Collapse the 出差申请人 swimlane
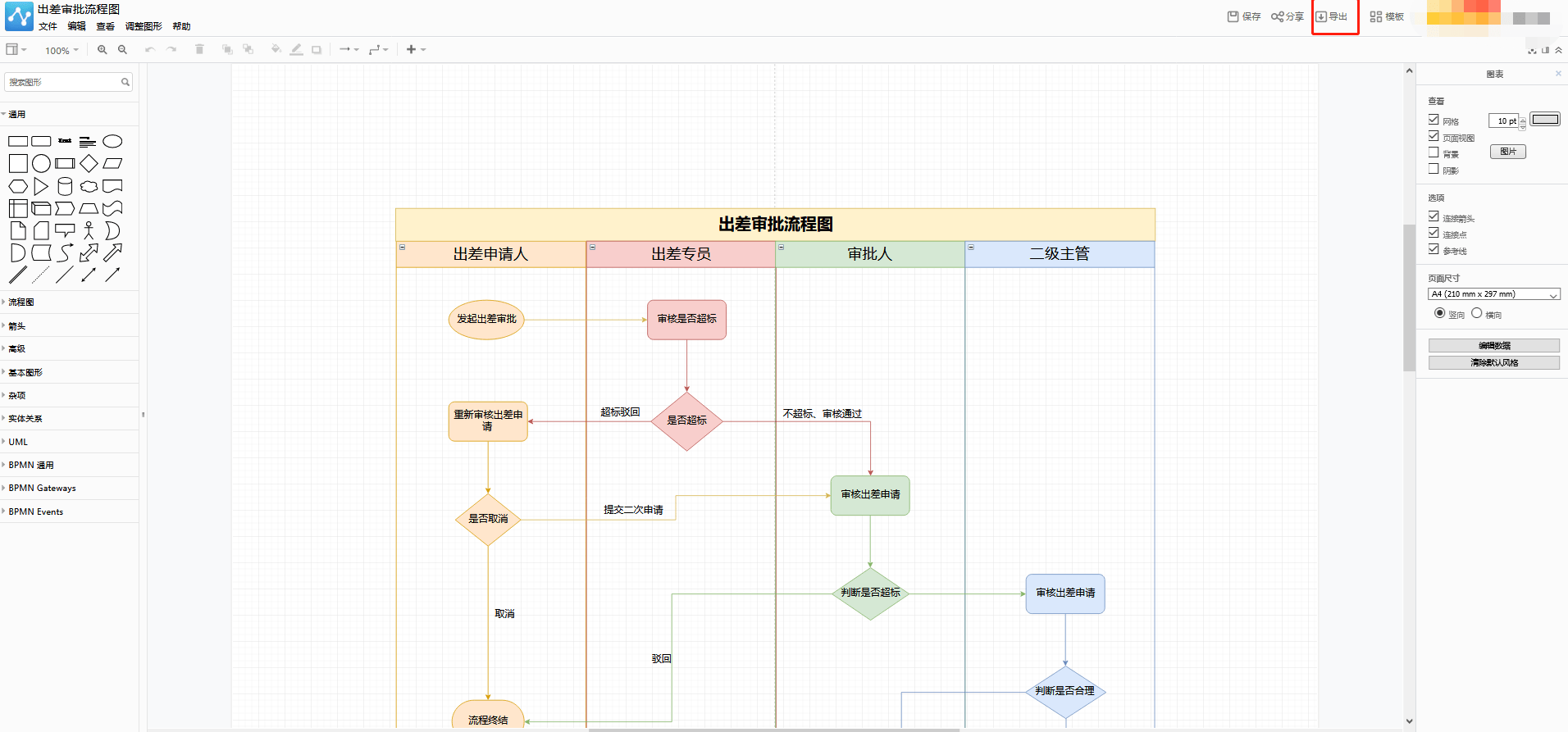This screenshot has width=1568, height=732. pyautogui.click(x=402, y=247)
